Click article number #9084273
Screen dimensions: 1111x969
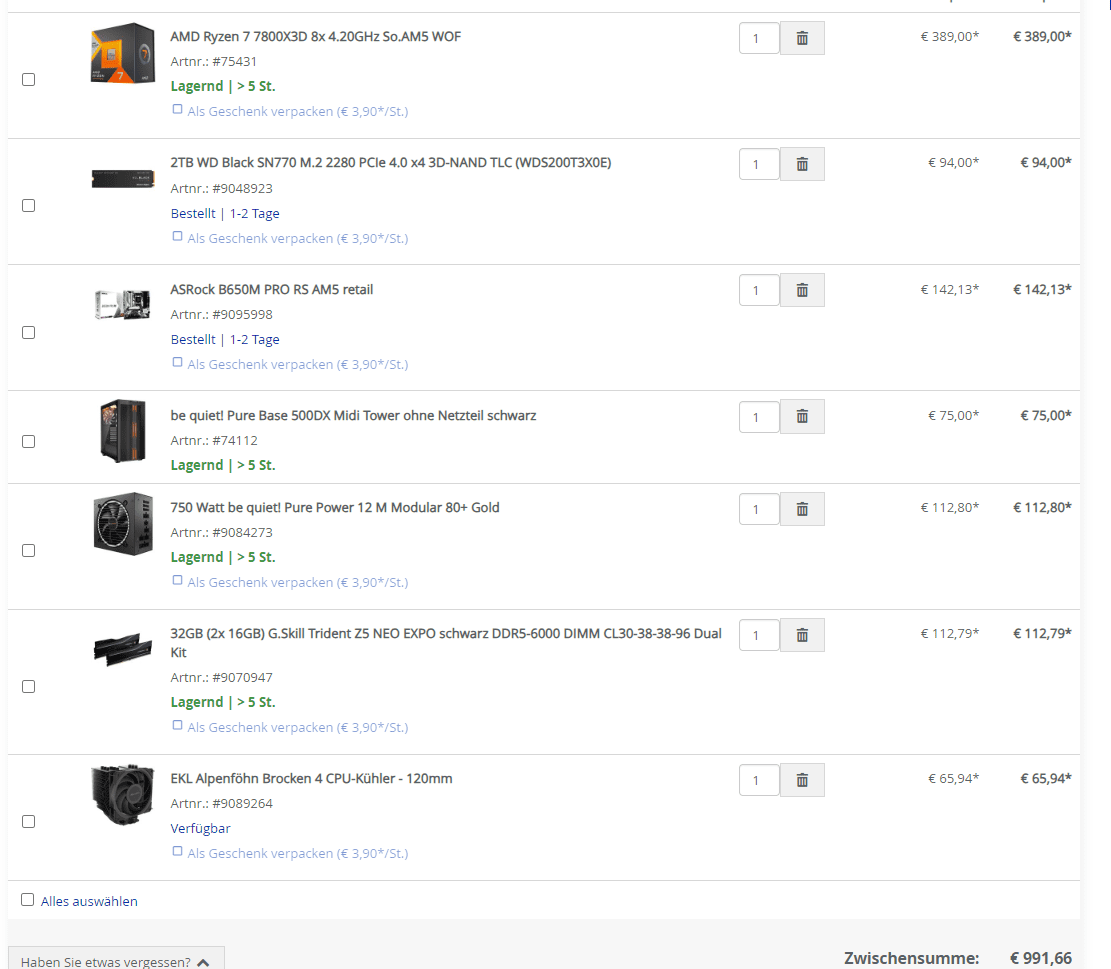242,533
